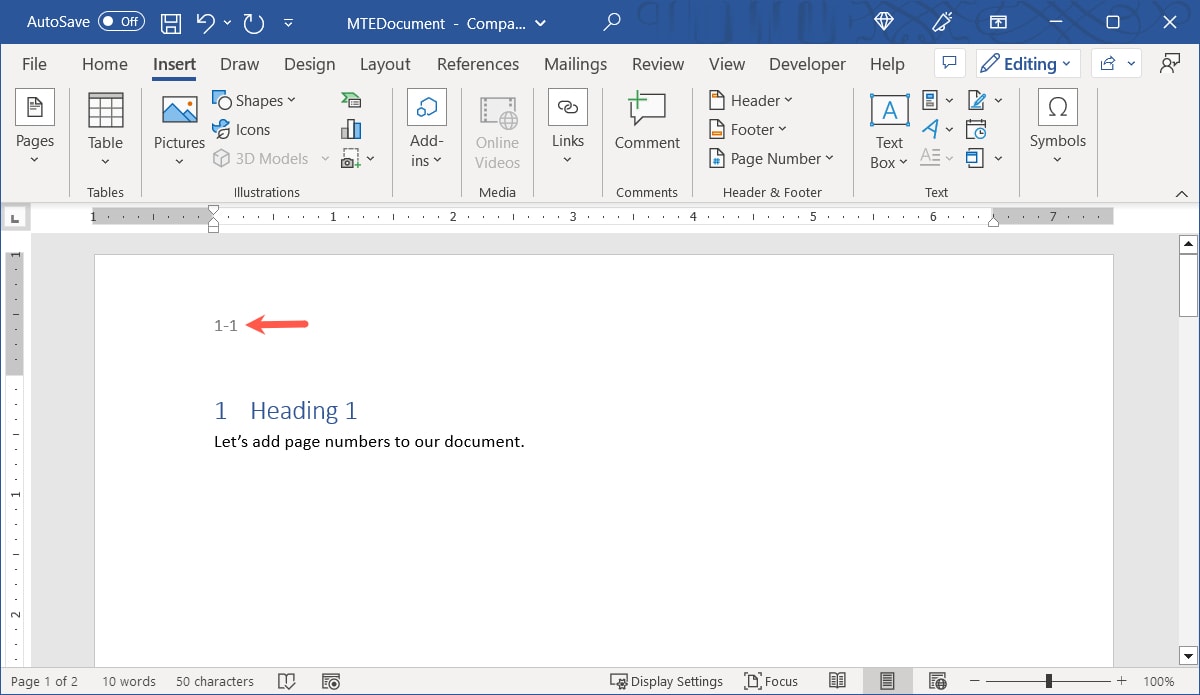Insert a Chart
This screenshot has height=695, width=1200.
tap(351, 128)
